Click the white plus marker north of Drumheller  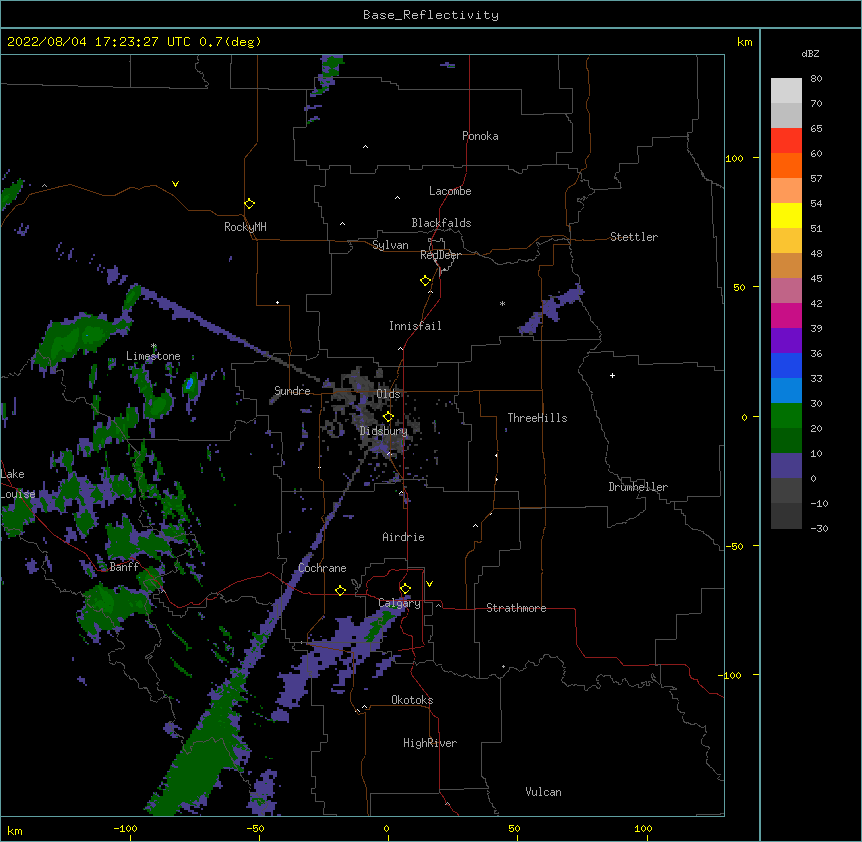[x=612, y=375]
